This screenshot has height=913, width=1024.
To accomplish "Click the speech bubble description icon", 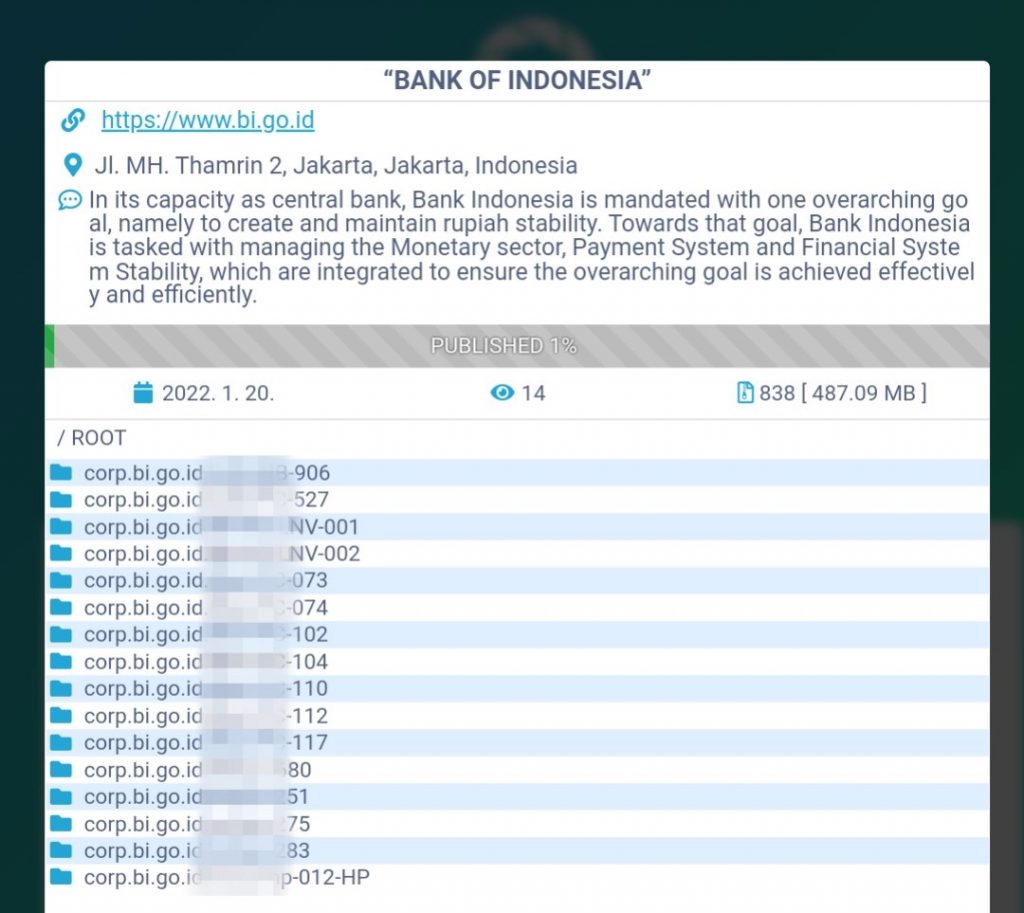I will coord(69,200).
